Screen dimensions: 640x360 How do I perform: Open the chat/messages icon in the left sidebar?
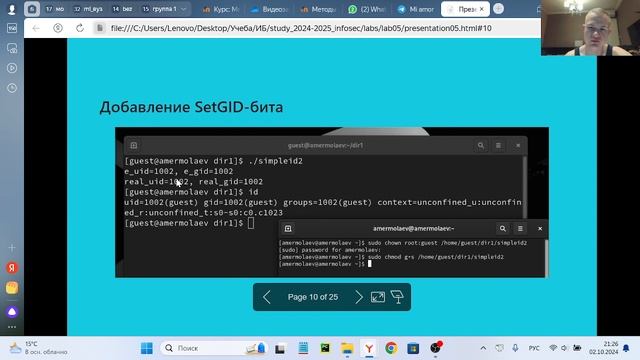click(x=12, y=48)
